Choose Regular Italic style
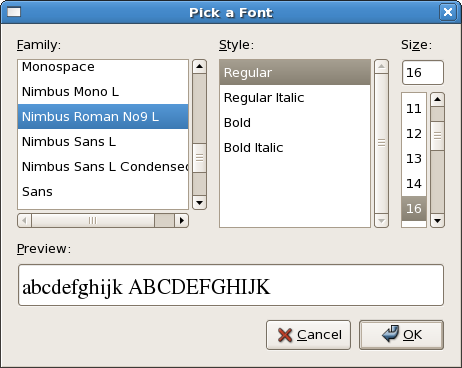 click(295, 98)
